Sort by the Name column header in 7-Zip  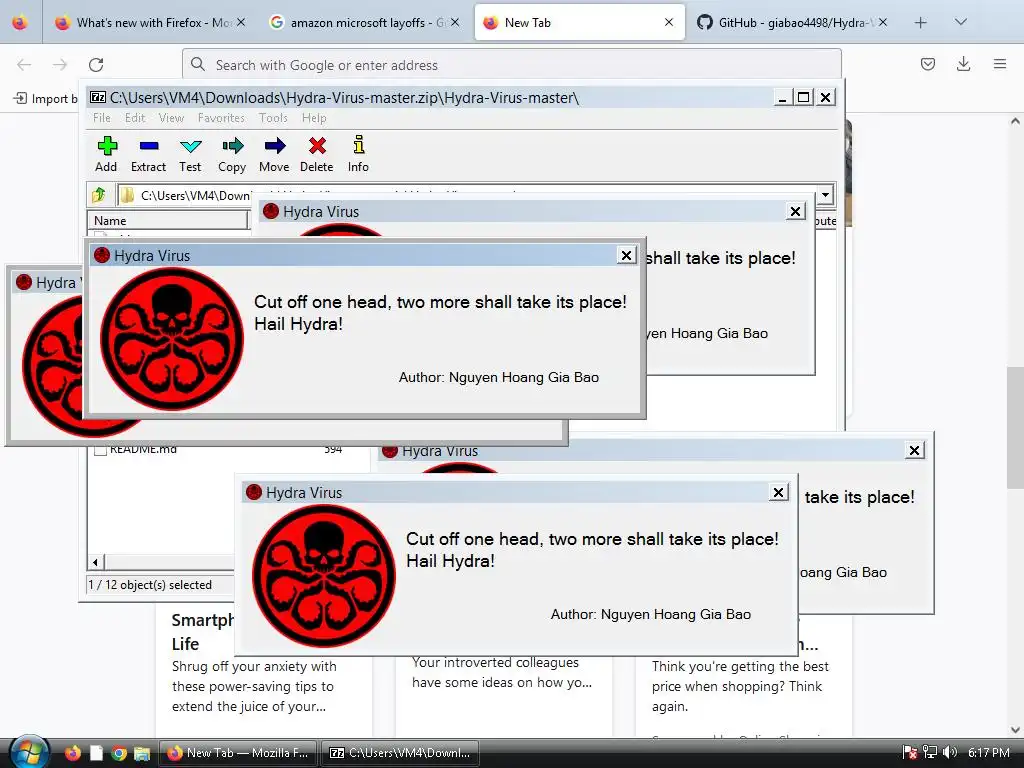(168, 220)
